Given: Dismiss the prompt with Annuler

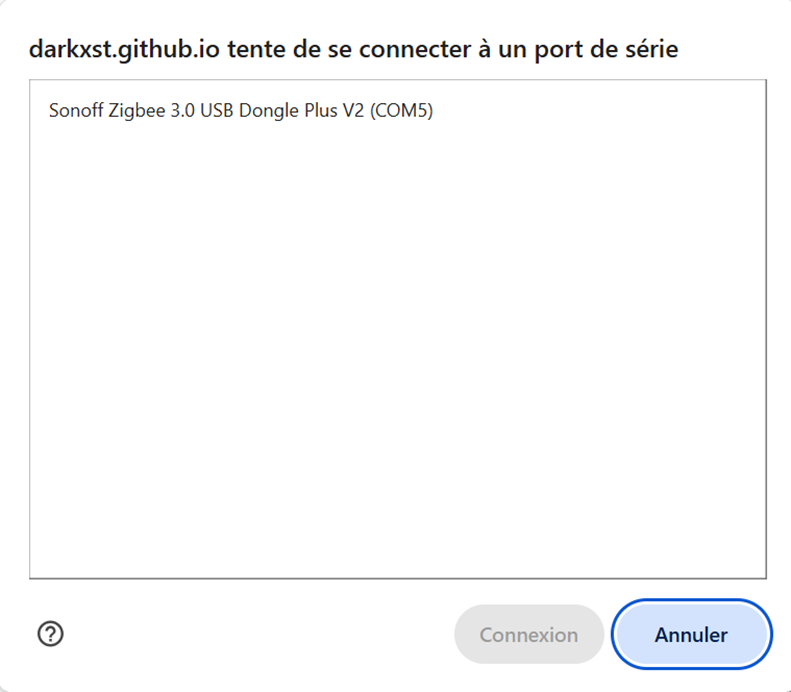Looking at the screenshot, I should click(x=691, y=635).
